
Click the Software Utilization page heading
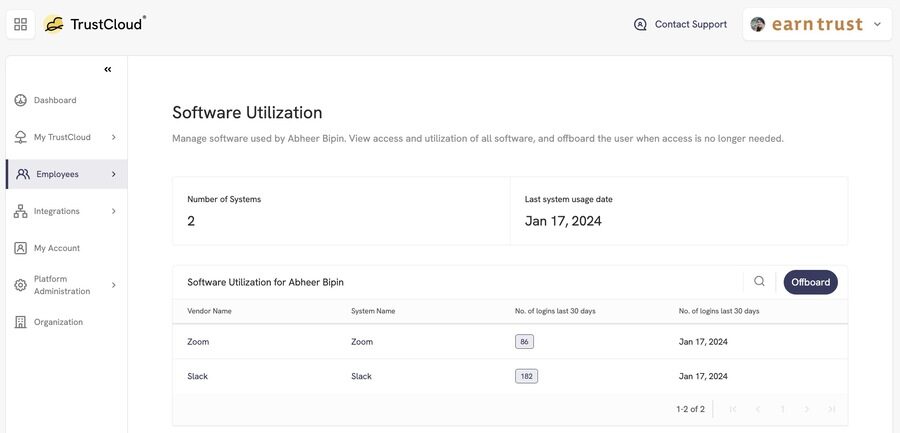click(247, 113)
